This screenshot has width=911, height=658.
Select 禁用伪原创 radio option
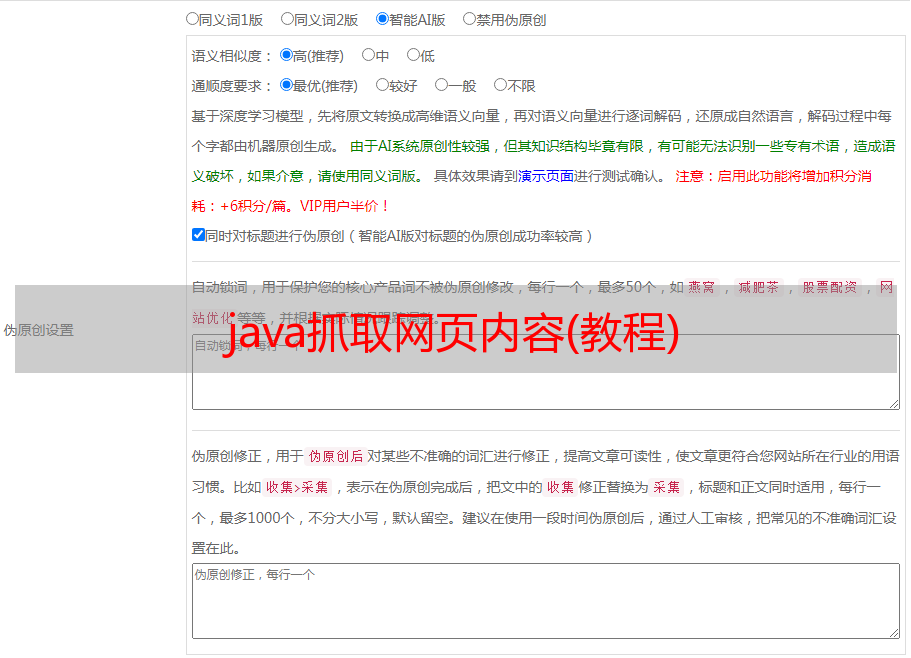(469, 19)
